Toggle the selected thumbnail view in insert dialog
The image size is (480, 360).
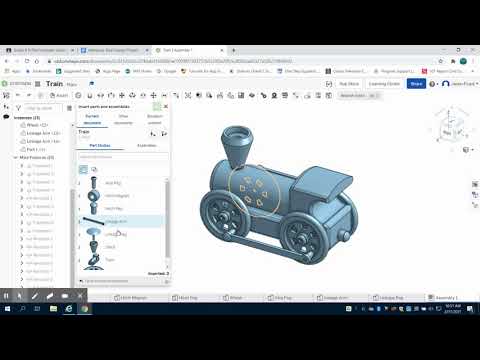point(83,169)
